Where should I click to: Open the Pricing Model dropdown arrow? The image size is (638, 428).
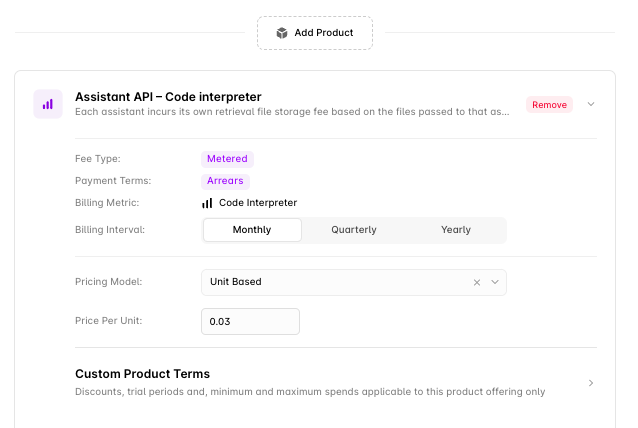(x=495, y=282)
